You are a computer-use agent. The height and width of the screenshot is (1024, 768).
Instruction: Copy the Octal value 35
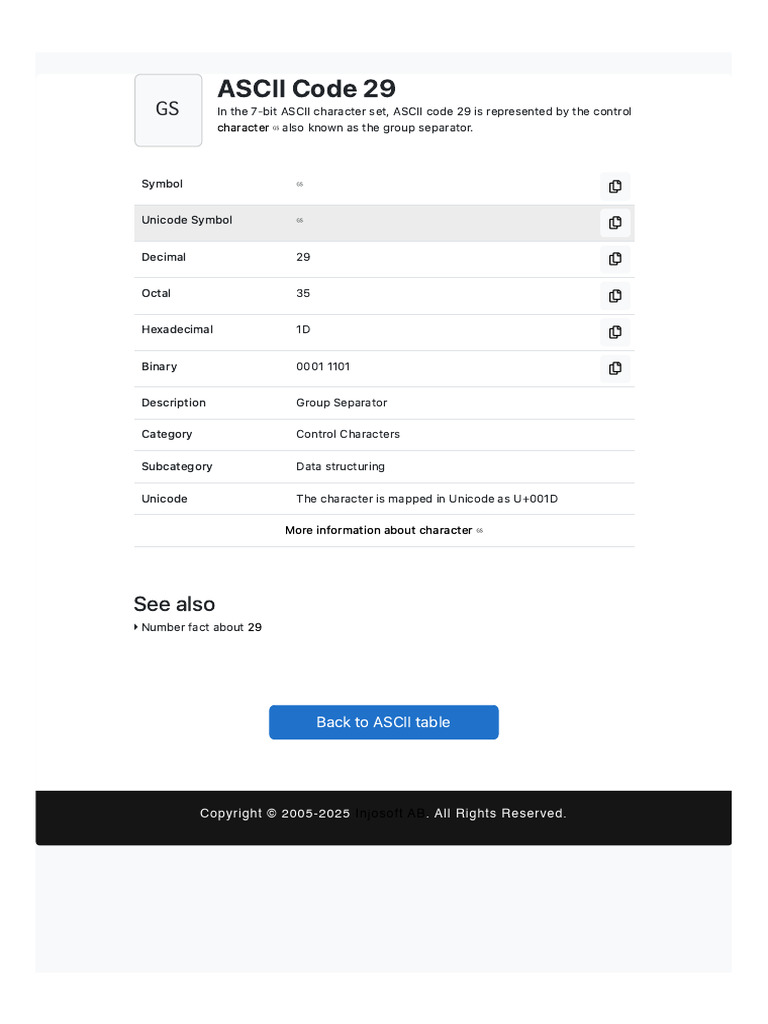click(x=615, y=295)
